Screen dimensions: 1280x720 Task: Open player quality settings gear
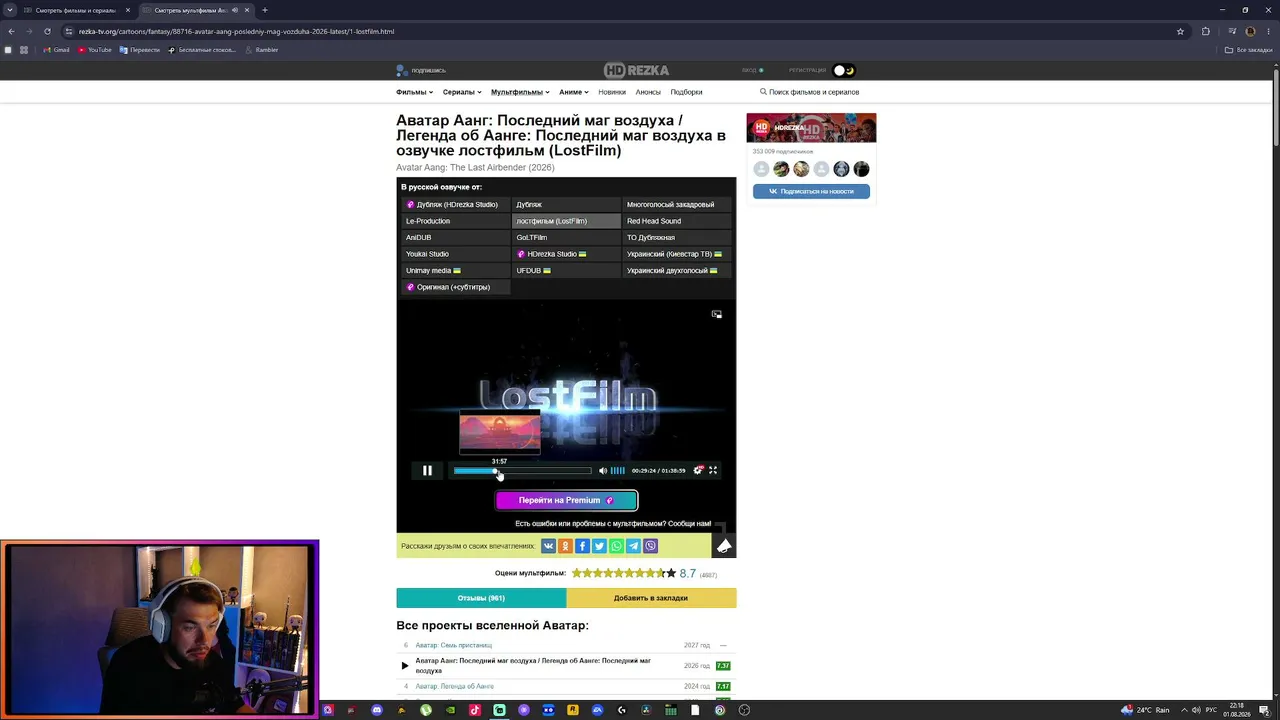tap(698, 470)
